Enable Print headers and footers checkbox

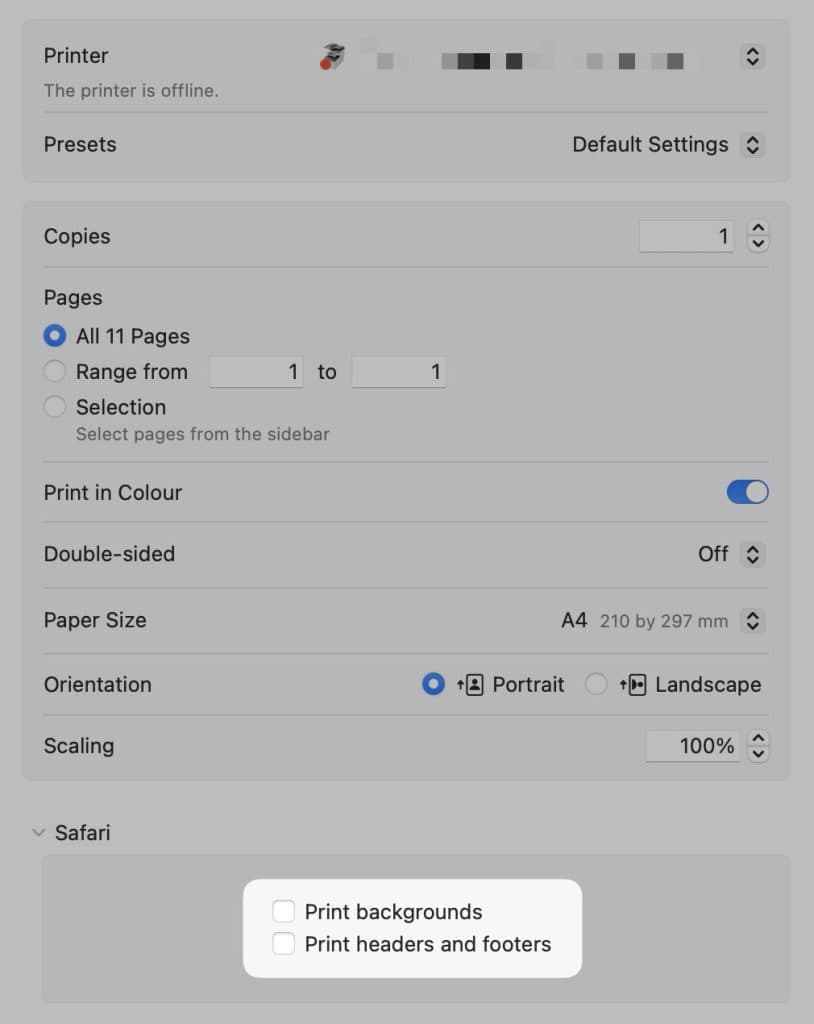[x=284, y=944]
